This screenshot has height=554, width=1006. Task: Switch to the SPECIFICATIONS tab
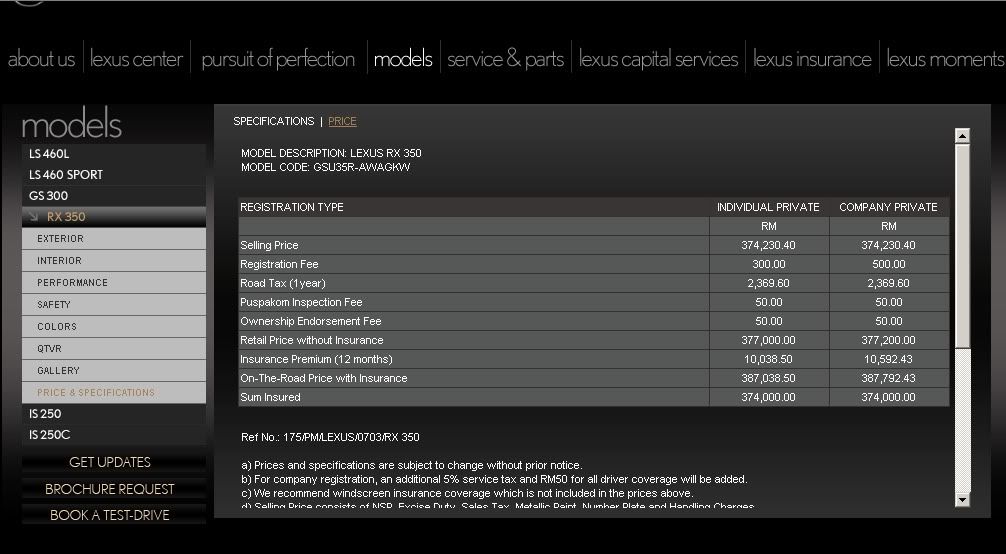click(x=273, y=122)
